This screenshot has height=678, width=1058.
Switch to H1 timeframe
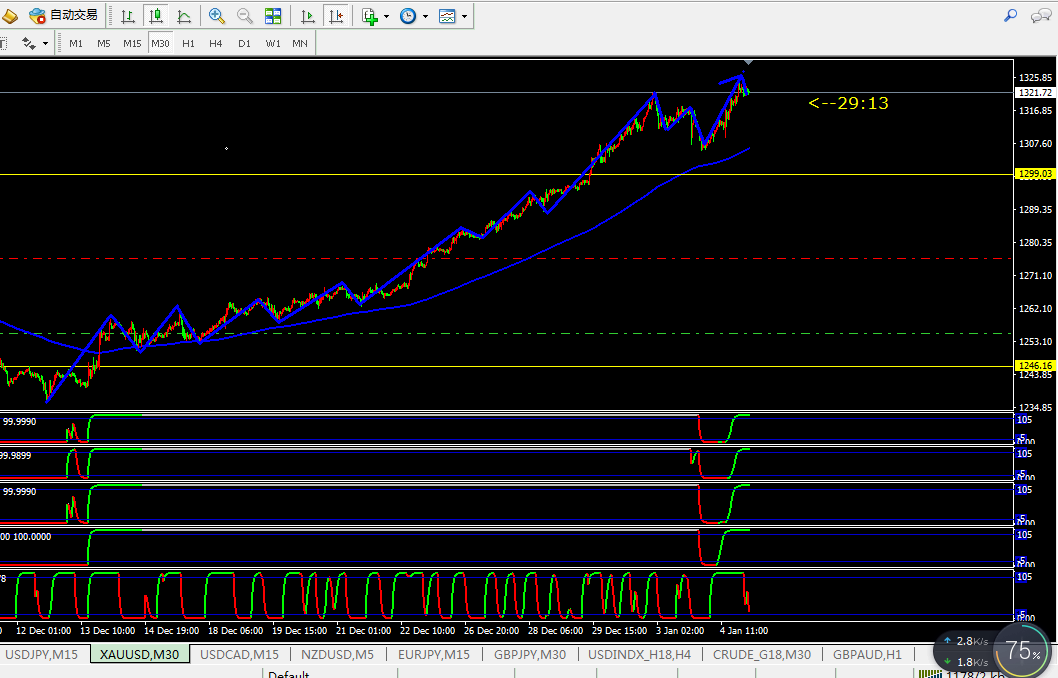click(x=188, y=43)
